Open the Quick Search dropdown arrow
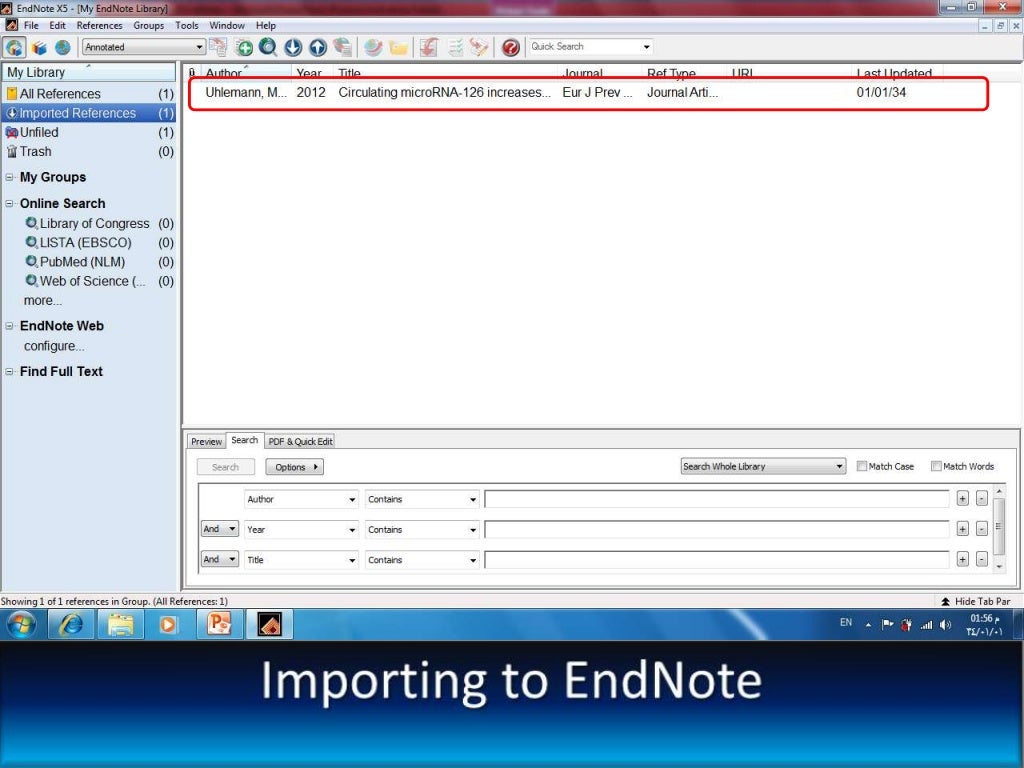Viewport: 1024px width, 768px height. (x=647, y=47)
